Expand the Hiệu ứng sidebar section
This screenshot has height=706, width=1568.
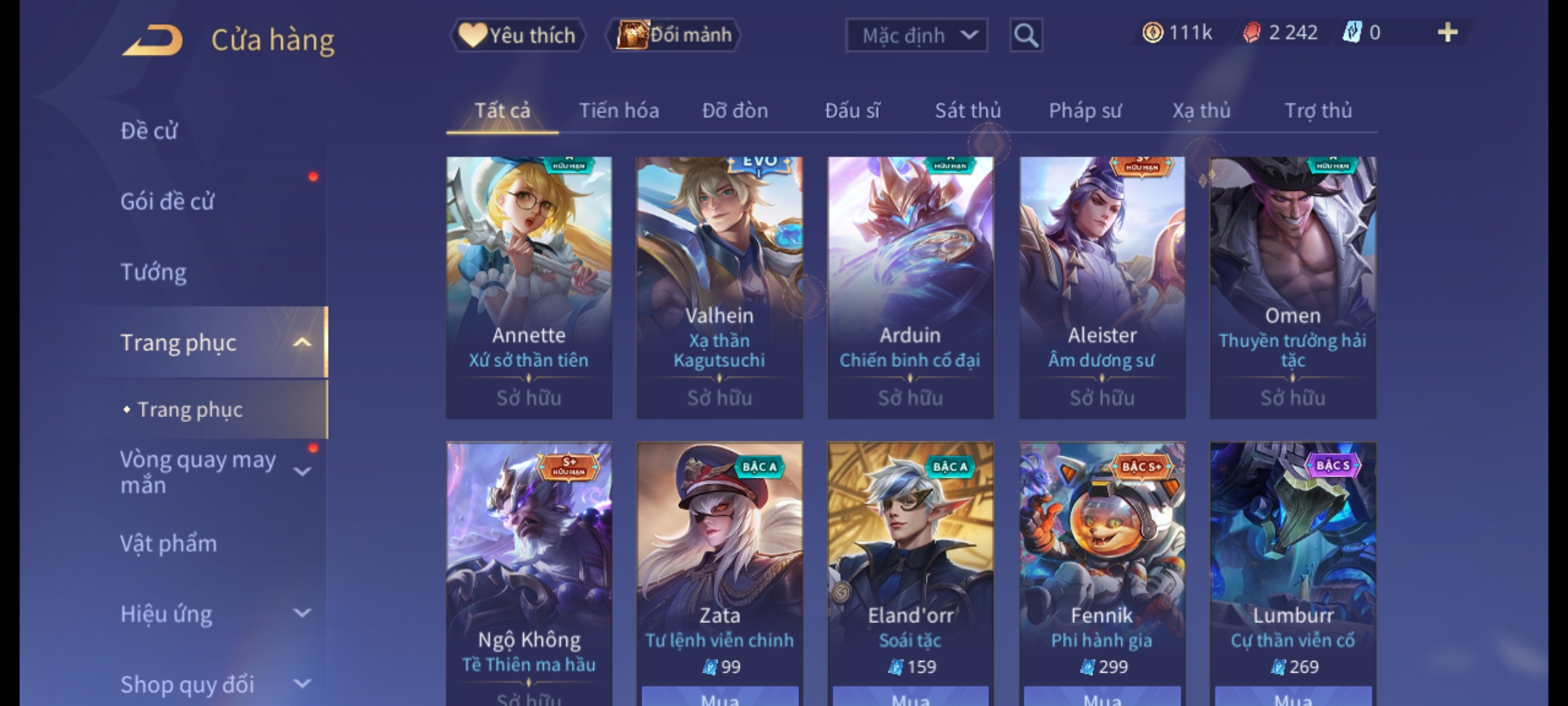(302, 613)
